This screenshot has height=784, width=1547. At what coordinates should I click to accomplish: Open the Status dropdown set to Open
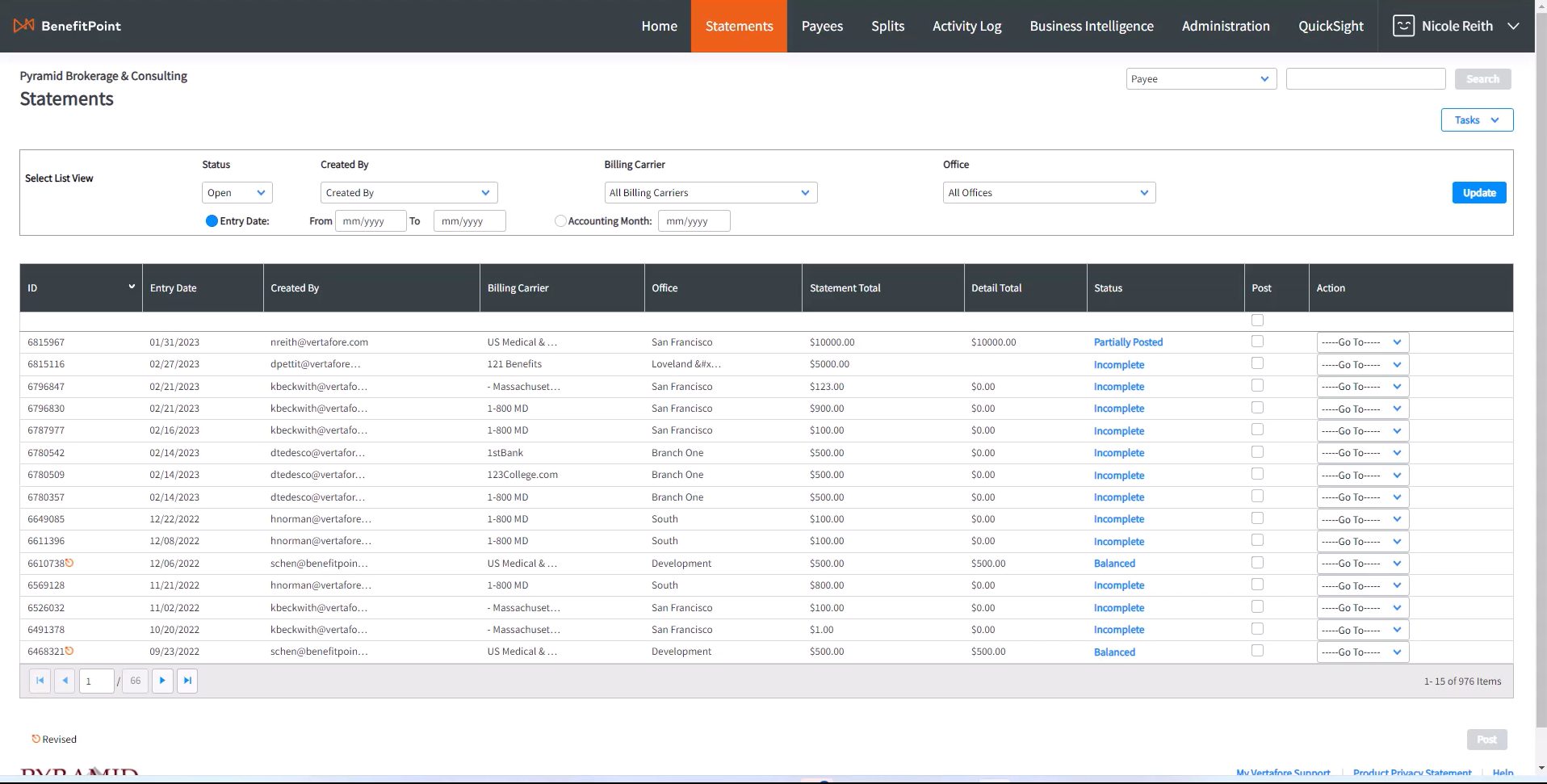point(237,193)
